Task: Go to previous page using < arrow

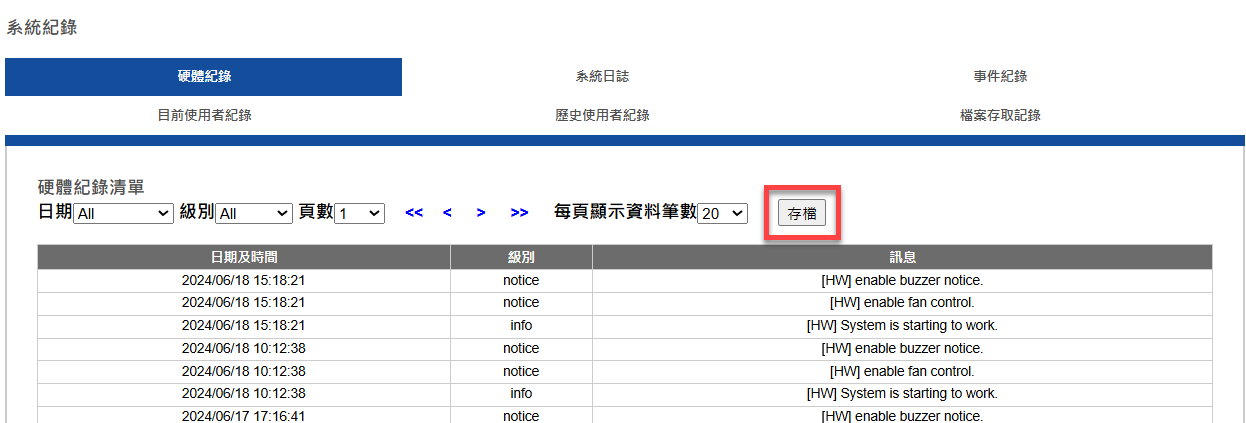Action: pyautogui.click(x=447, y=213)
